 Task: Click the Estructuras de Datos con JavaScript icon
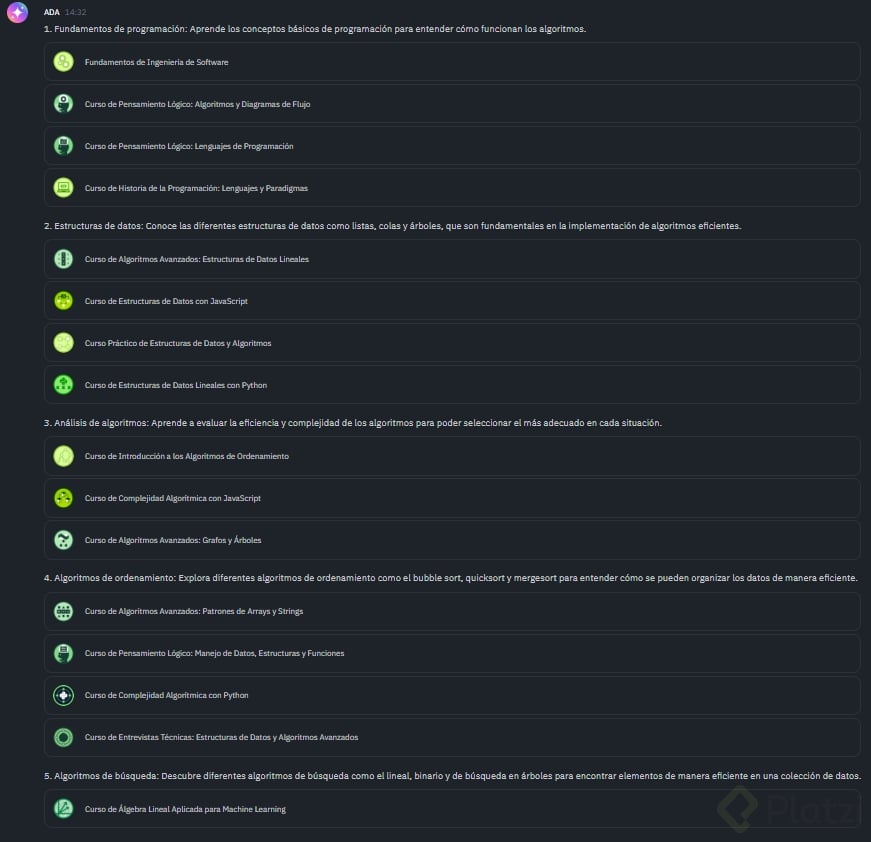pos(64,301)
